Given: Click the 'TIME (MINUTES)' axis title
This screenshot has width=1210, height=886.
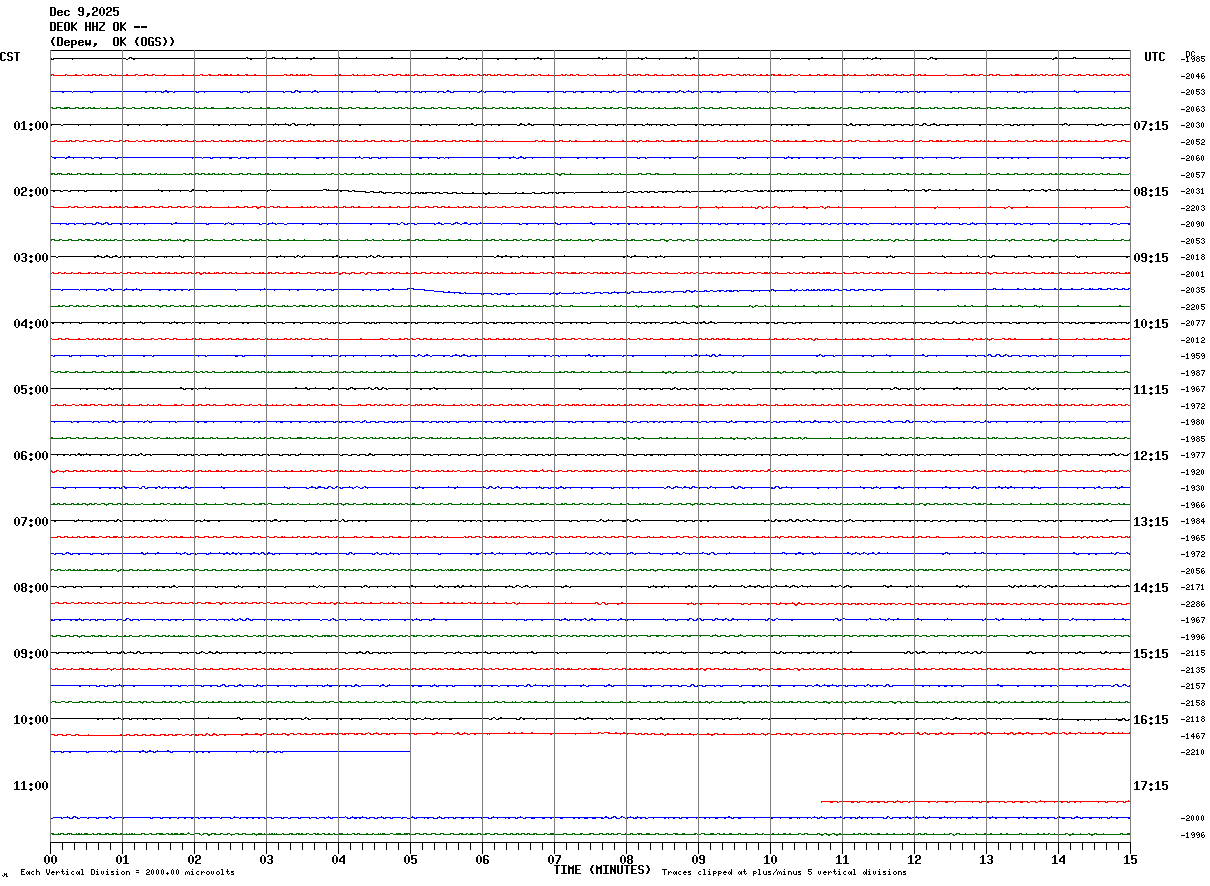Looking at the screenshot, I should 603,870.
